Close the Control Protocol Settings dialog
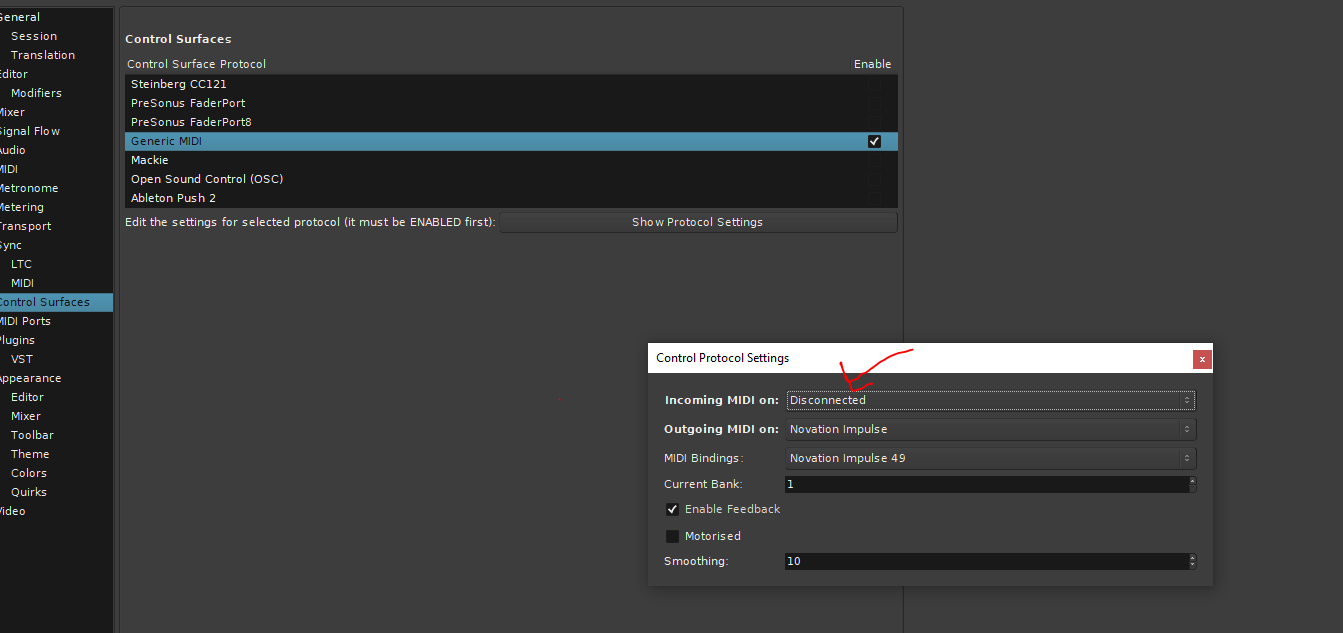The width and height of the screenshot is (1343, 633). [x=1202, y=359]
